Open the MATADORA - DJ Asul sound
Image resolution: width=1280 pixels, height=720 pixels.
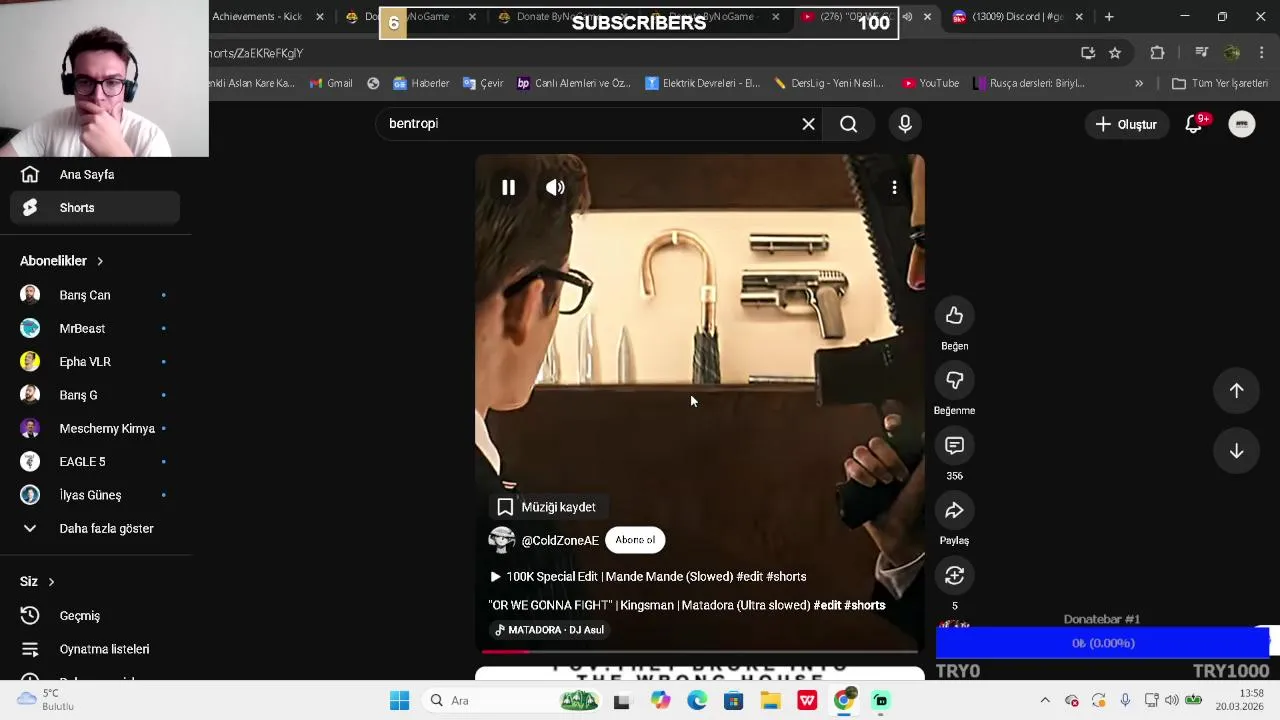tap(550, 630)
